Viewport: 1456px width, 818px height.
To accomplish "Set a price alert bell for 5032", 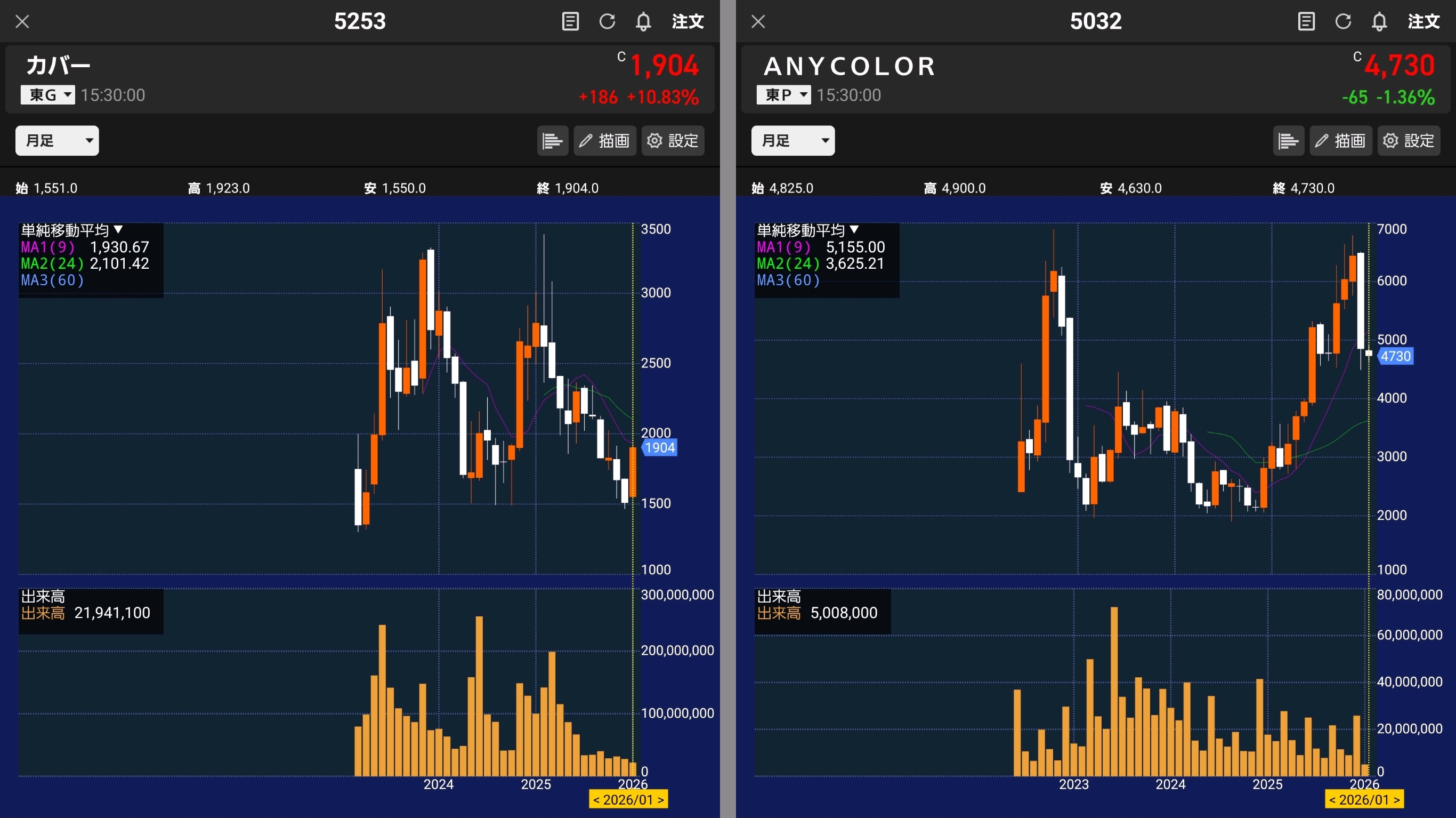I will (x=1379, y=21).
